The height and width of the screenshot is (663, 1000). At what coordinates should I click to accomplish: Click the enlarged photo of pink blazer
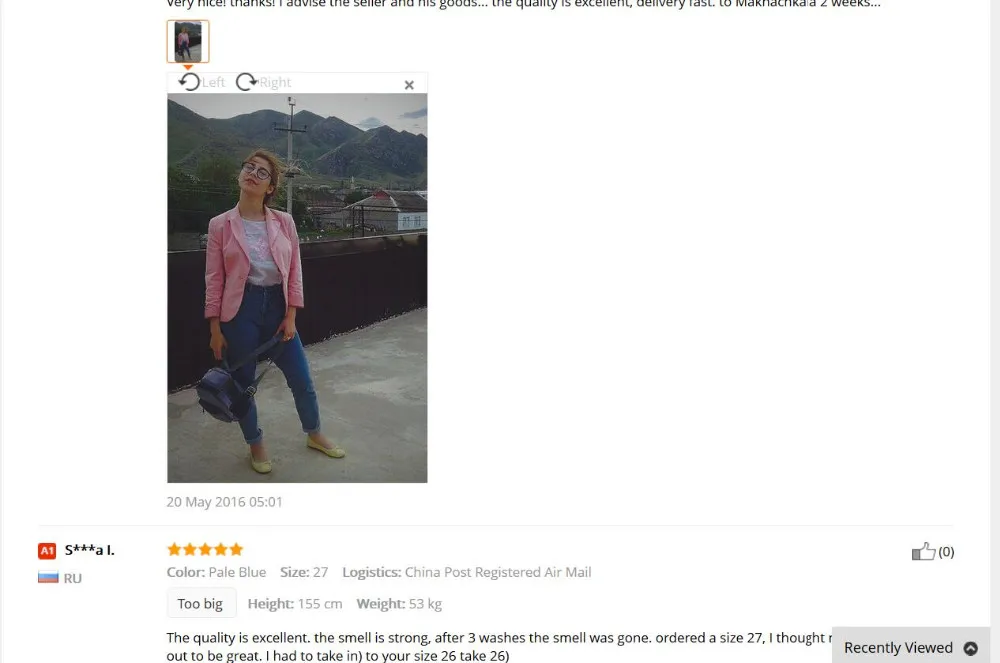[297, 288]
